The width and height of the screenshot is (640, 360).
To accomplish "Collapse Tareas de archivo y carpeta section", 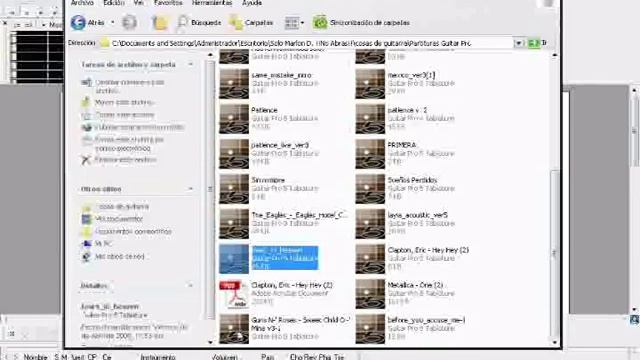I will [191, 64].
